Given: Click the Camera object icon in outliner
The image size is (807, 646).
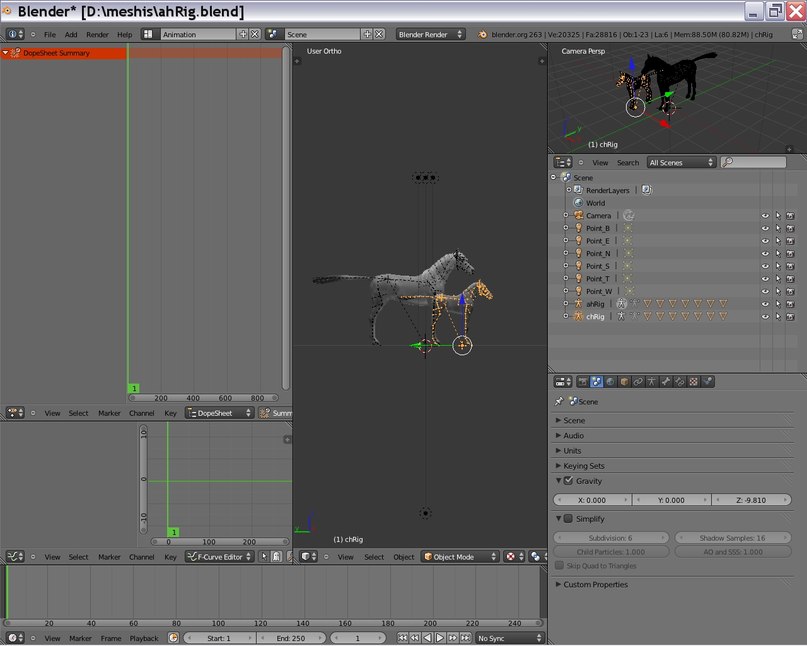Looking at the screenshot, I should tap(577, 216).
